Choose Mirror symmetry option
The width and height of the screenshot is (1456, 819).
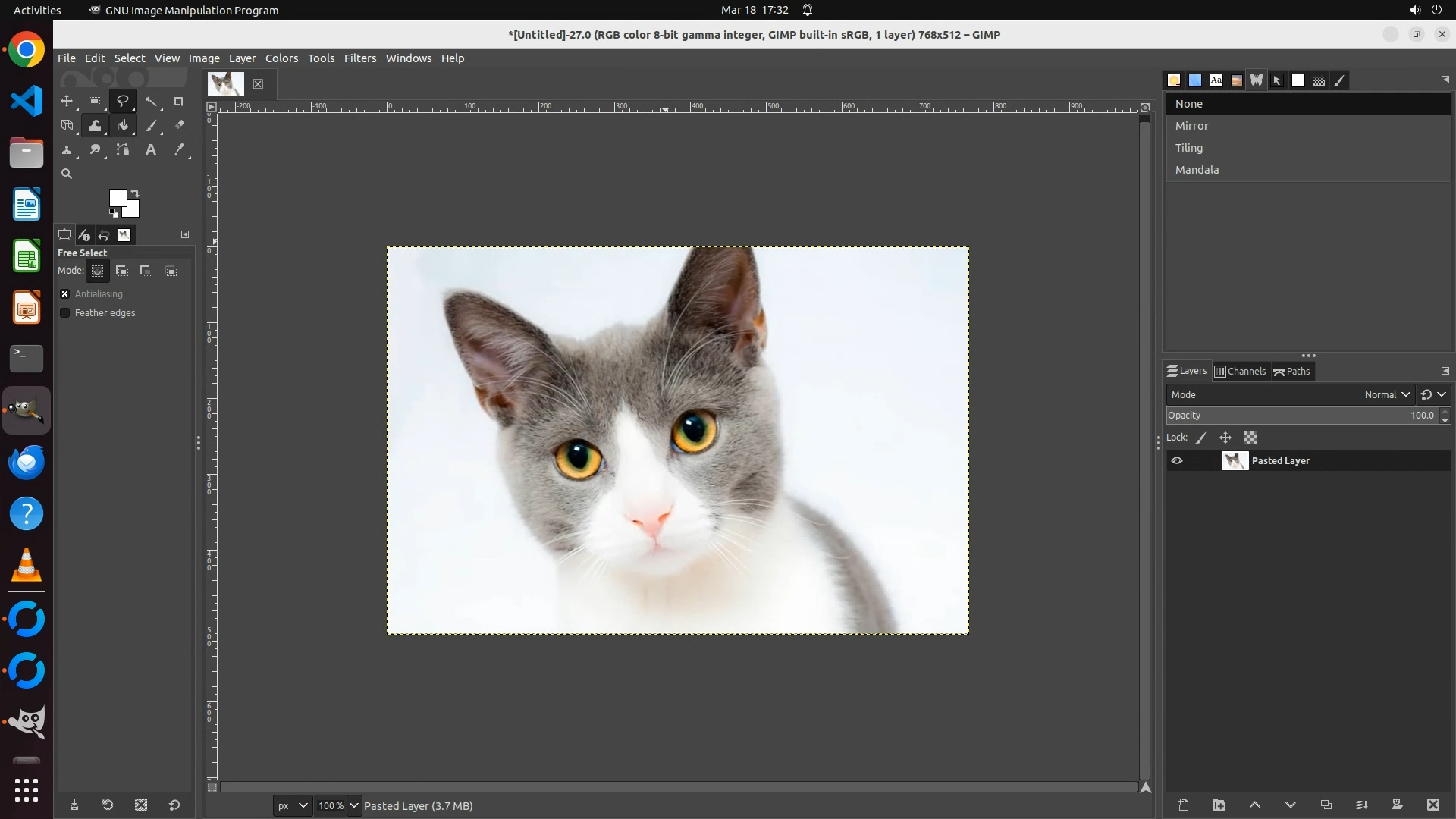(1191, 126)
